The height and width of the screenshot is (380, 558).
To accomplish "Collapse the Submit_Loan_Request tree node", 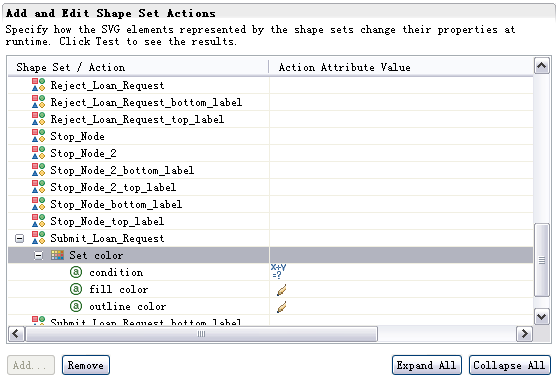I will (20, 238).
